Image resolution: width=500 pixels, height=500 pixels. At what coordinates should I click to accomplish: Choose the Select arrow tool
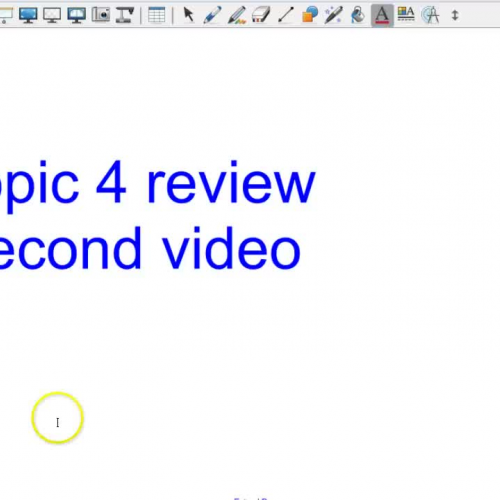pyautogui.click(x=189, y=15)
